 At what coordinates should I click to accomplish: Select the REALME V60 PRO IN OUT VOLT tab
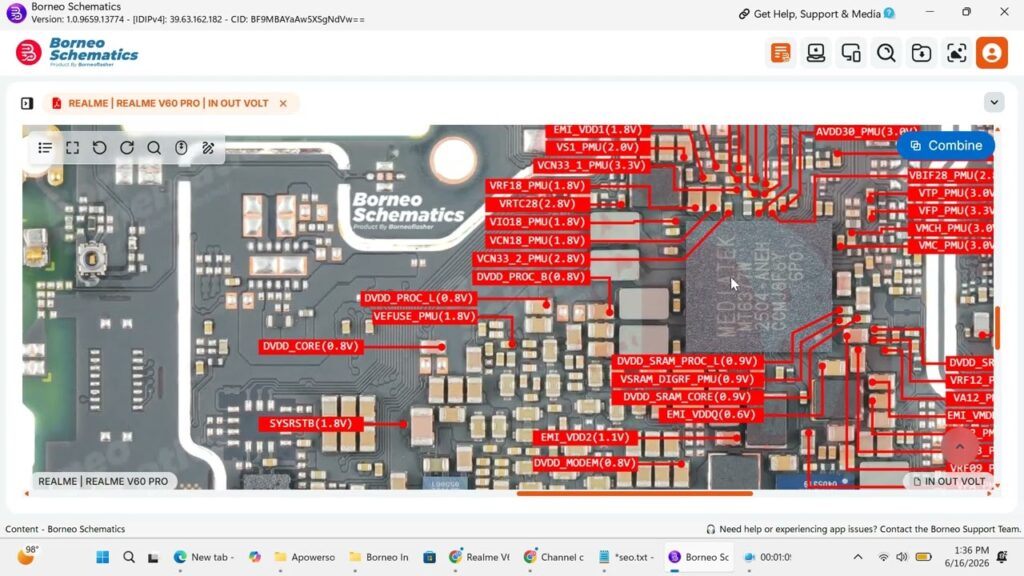pos(168,103)
